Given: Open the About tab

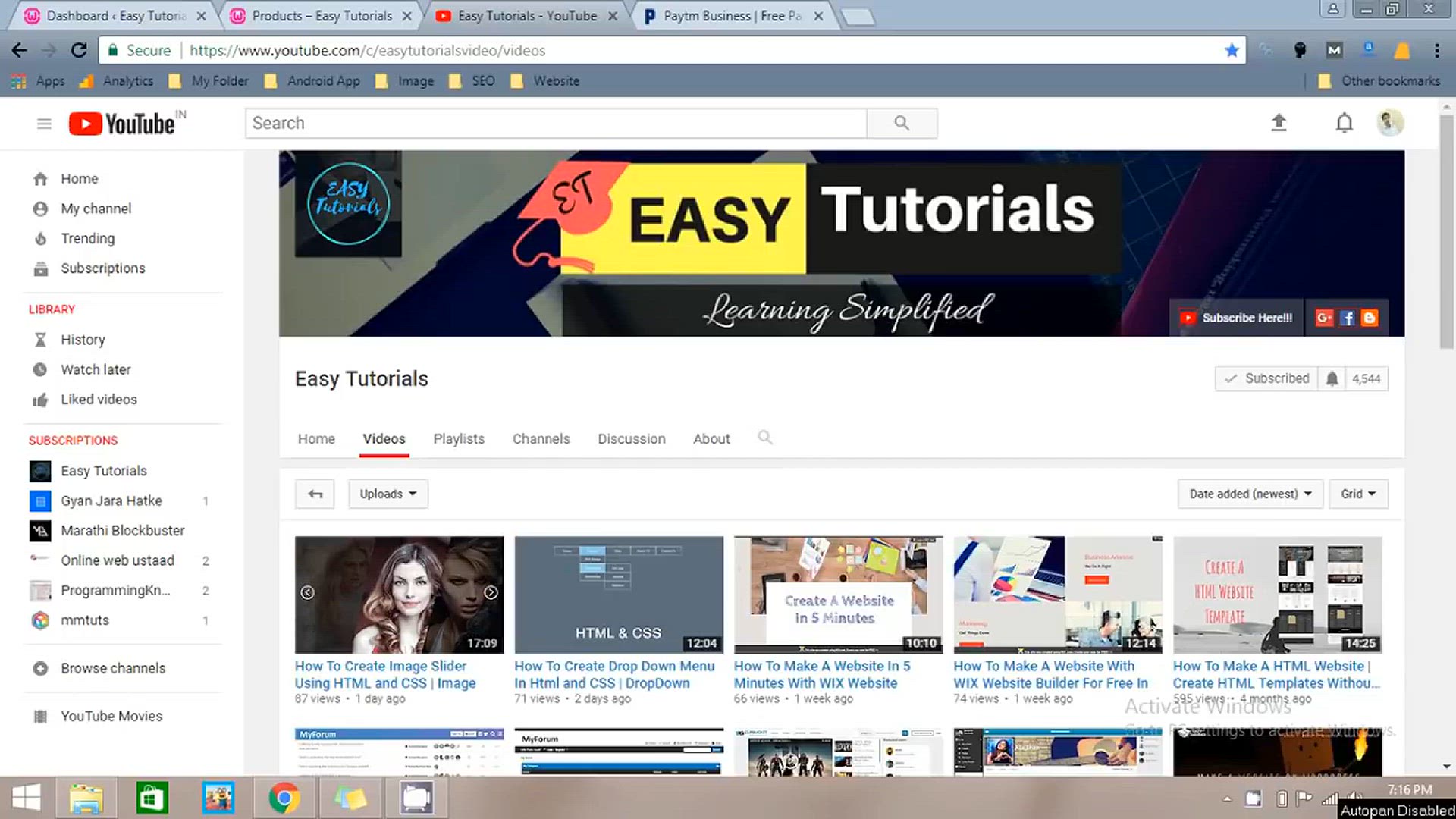Looking at the screenshot, I should coord(711,438).
